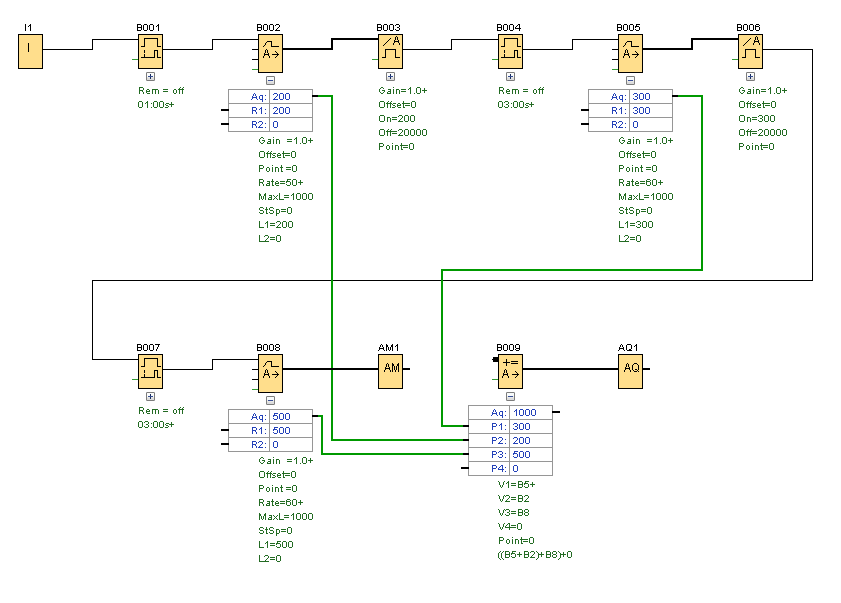Image resolution: width=841 pixels, height=603 pixels.
Task: Collapse the B005 parameter table
Action: coord(631,80)
